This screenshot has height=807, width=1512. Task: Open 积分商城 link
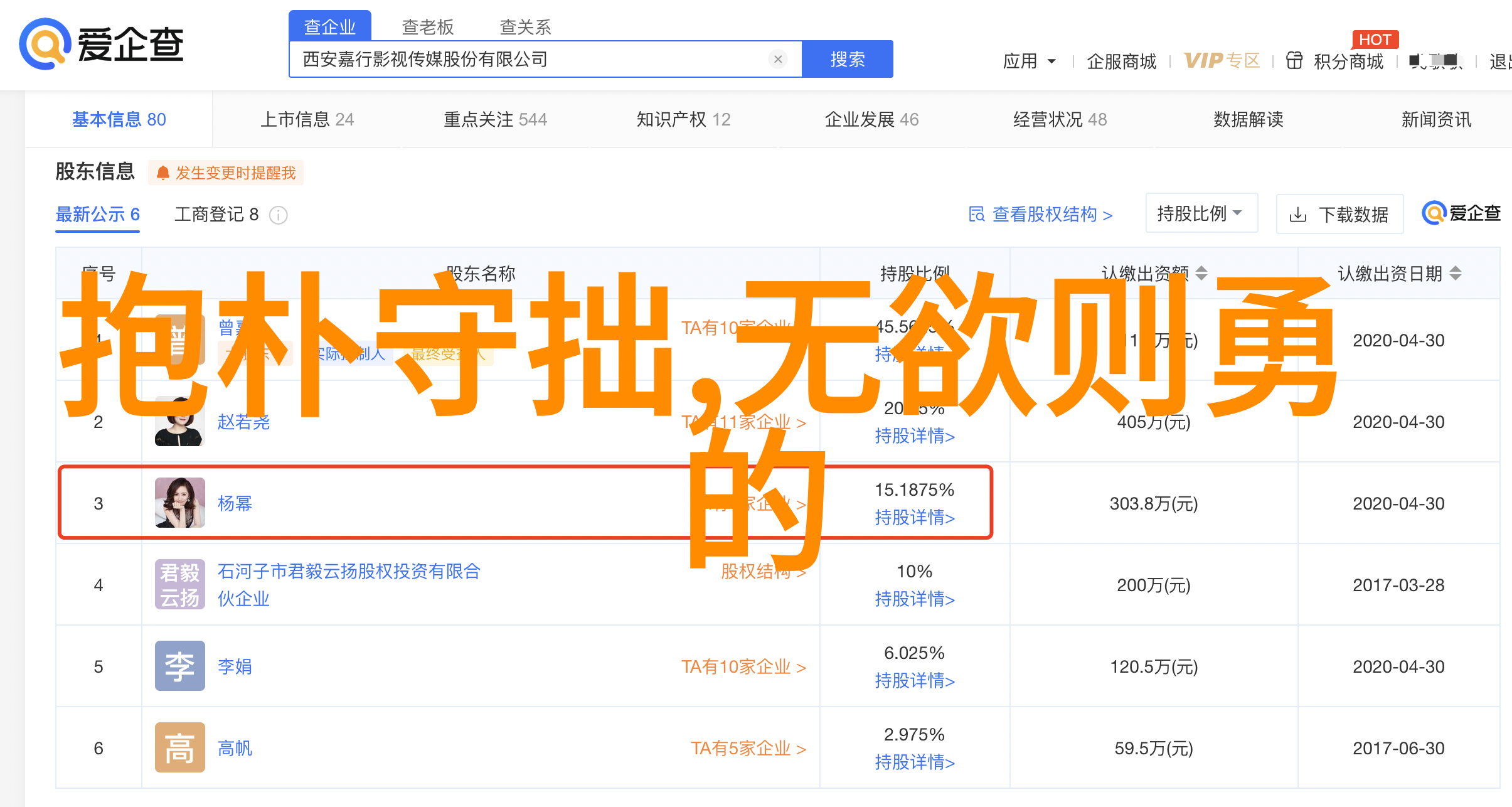point(1348,61)
